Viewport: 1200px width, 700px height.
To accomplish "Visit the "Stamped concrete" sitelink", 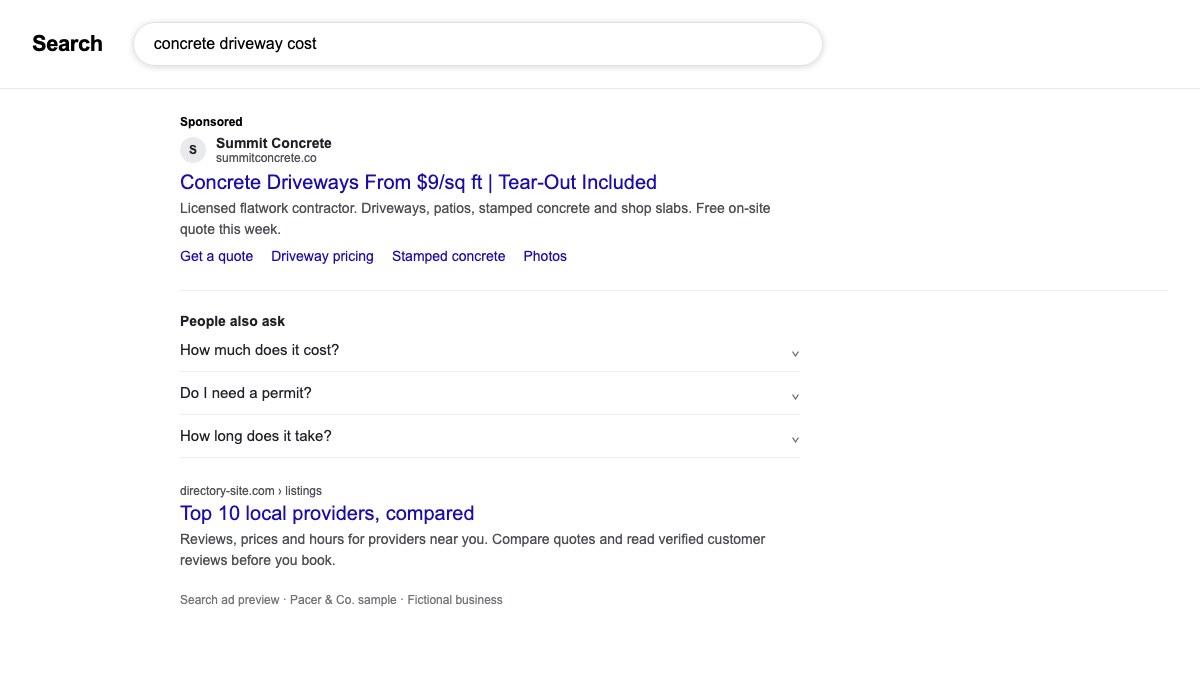I will (448, 256).
